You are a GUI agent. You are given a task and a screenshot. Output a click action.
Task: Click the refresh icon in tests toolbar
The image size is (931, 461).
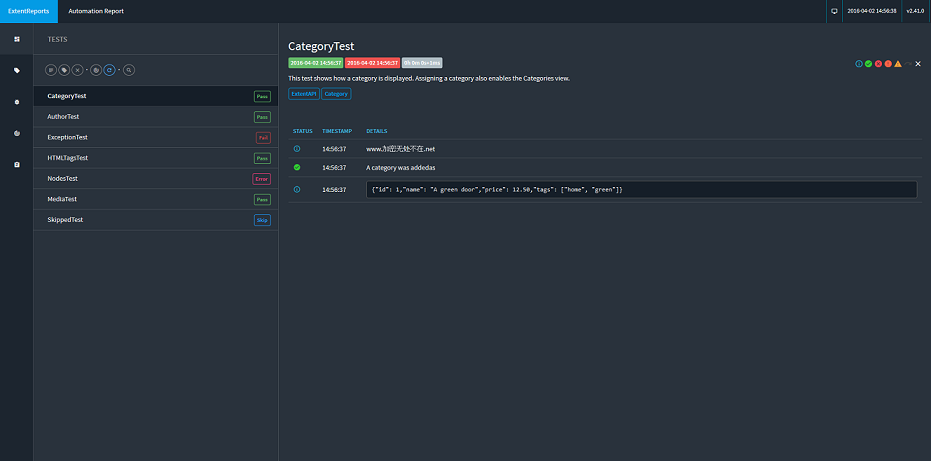[110, 70]
